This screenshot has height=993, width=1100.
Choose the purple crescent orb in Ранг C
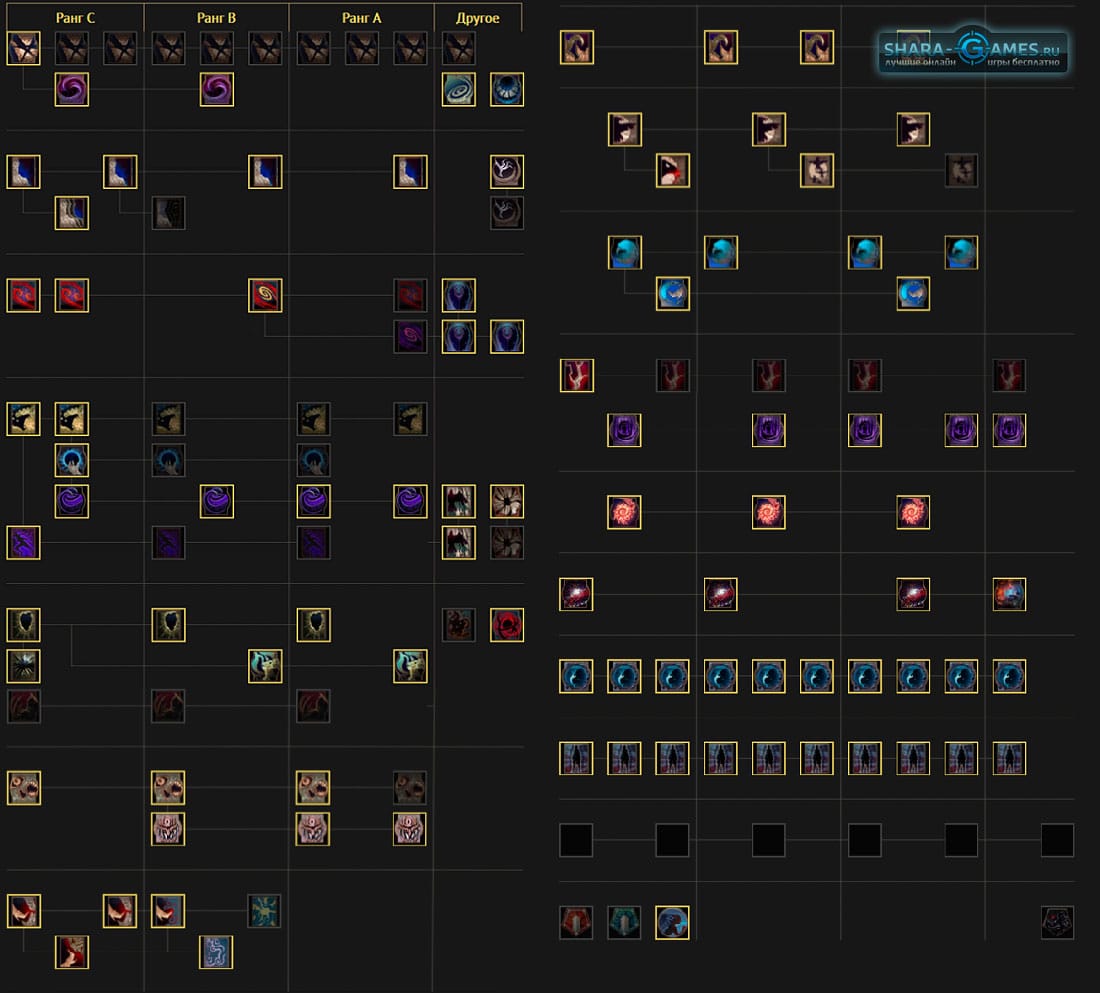[72, 502]
